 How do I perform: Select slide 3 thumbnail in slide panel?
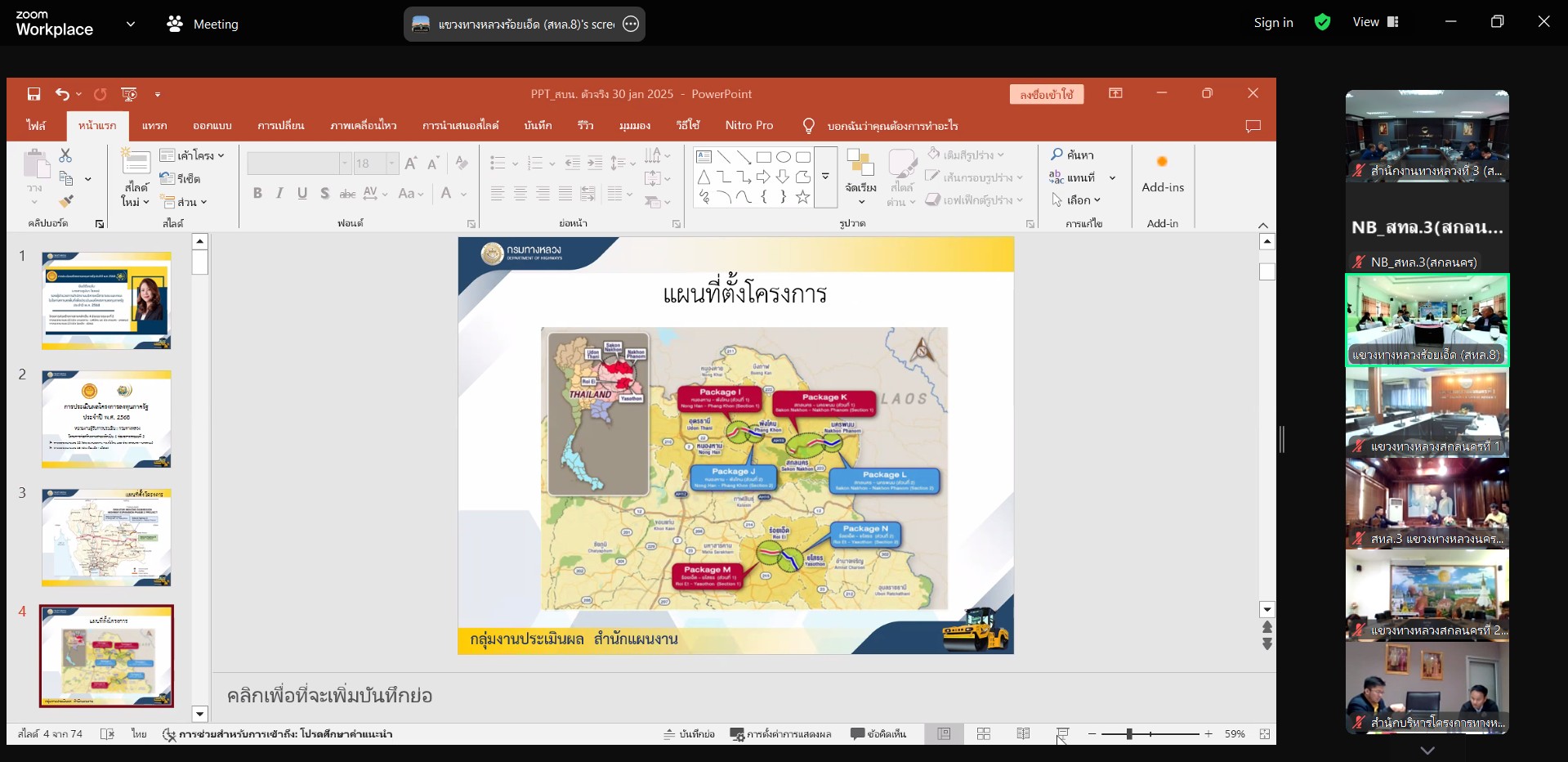point(106,537)
